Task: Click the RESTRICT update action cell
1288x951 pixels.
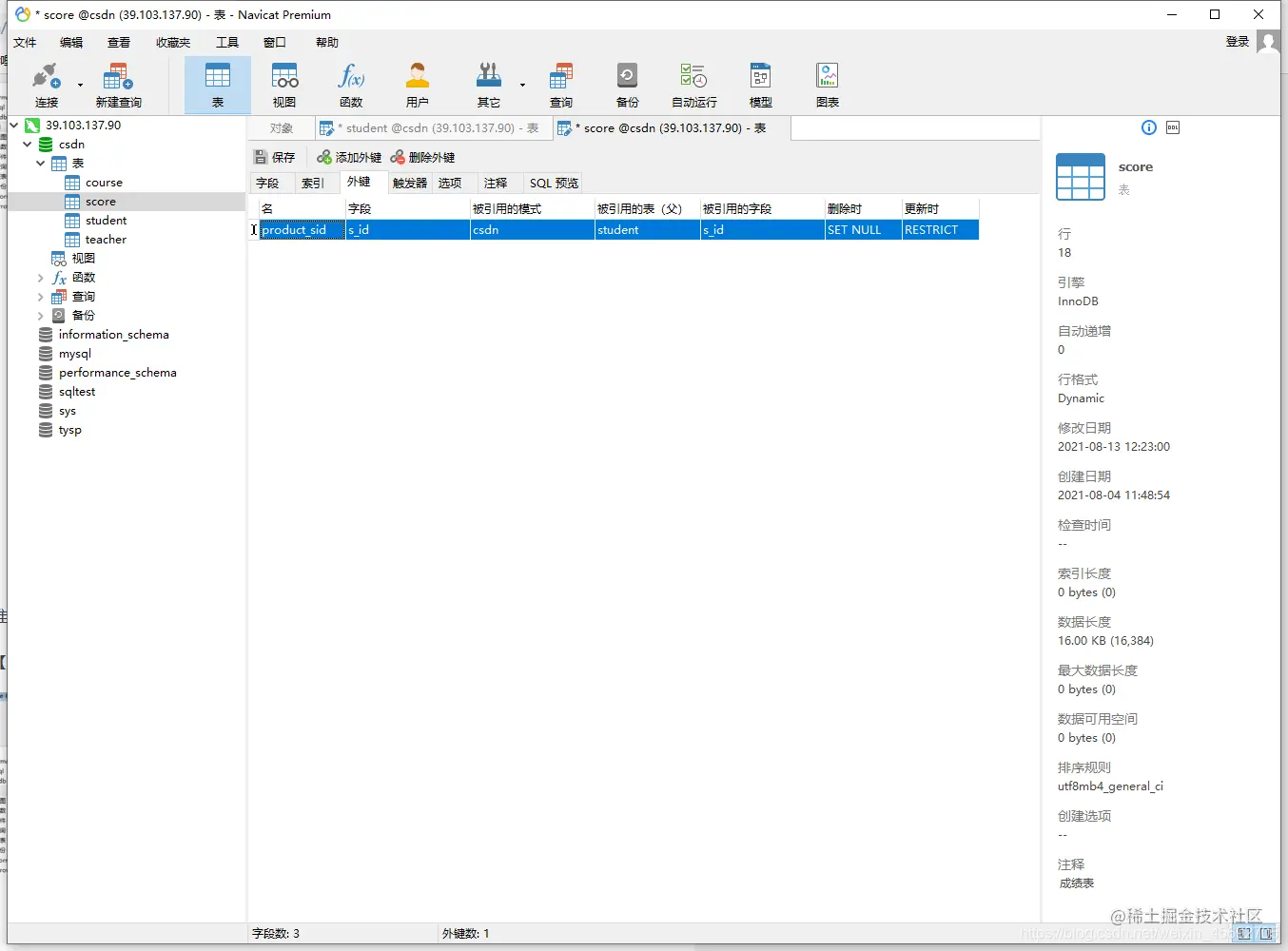Action: 940,229
